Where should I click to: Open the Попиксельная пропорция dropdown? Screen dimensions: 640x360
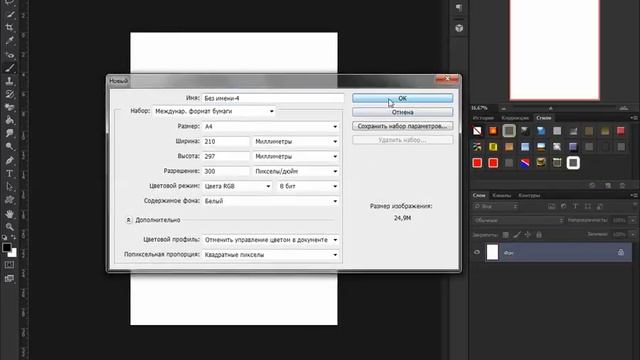(271, 255)
